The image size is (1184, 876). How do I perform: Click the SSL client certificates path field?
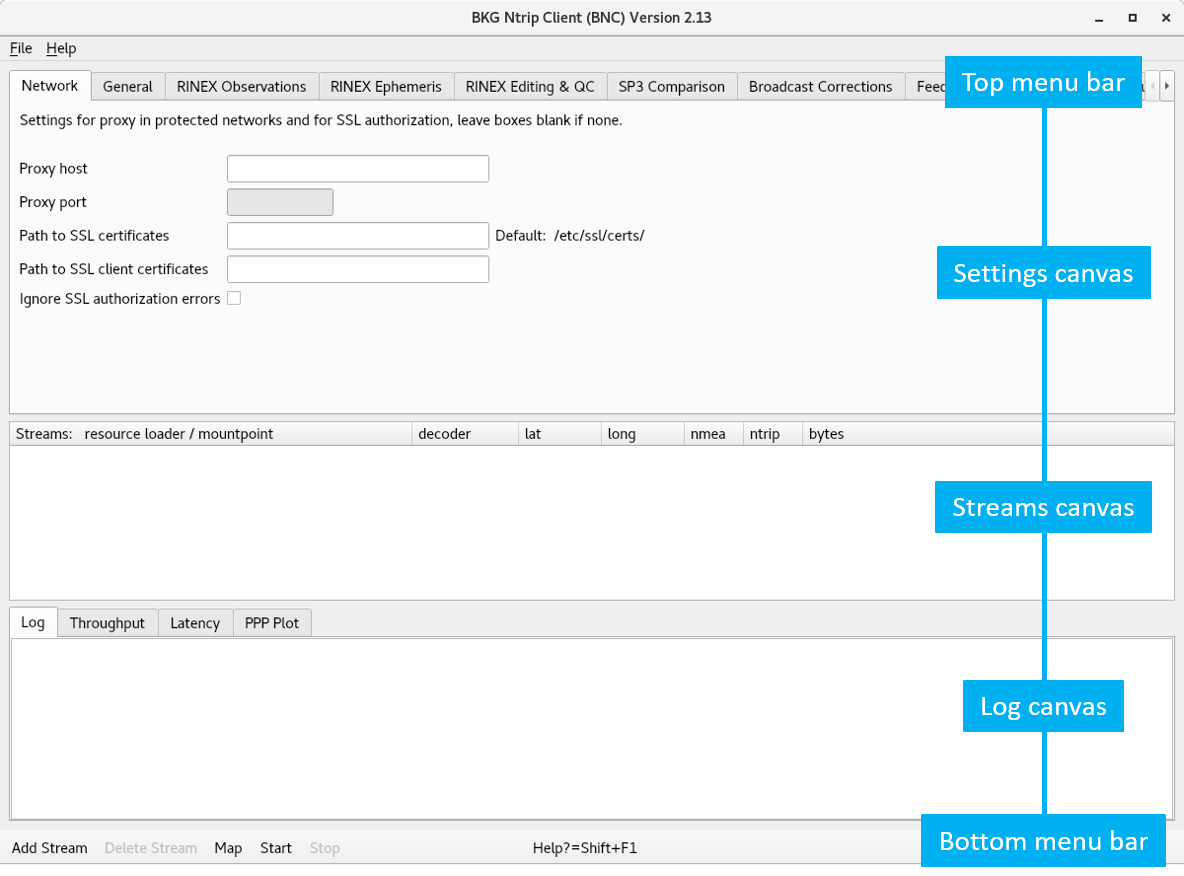[358, 269]
